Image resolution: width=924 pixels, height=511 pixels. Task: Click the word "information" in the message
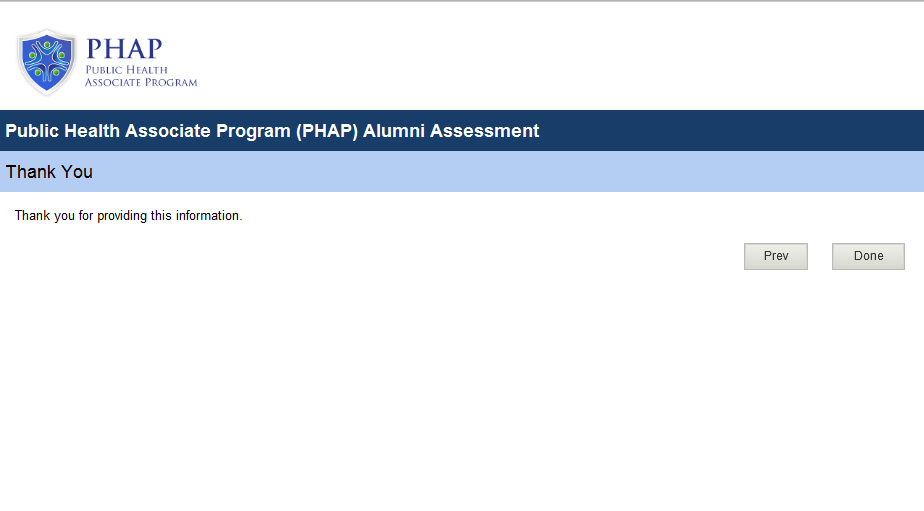[208, 216]
